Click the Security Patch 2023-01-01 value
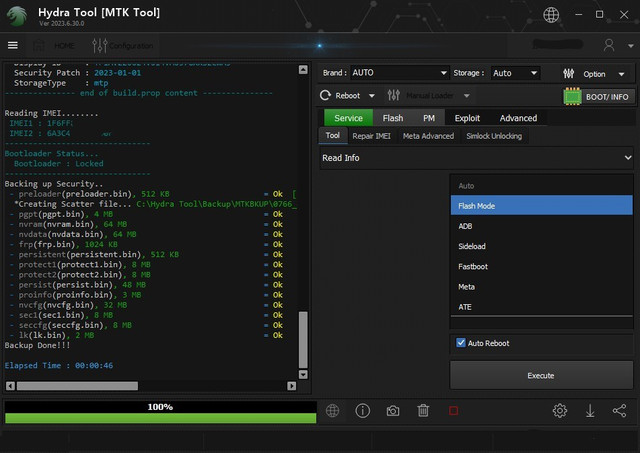640x453 pixels. click(x=118, y=73)
